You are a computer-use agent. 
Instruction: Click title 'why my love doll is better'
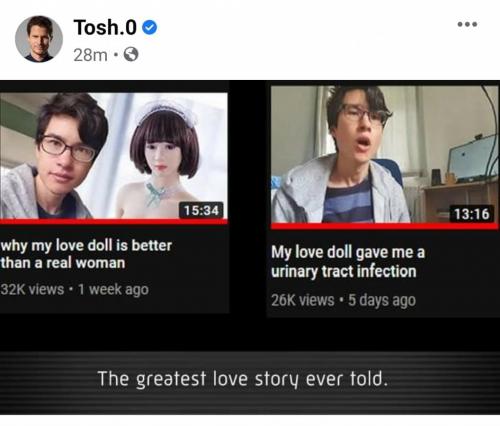point(86,246)
